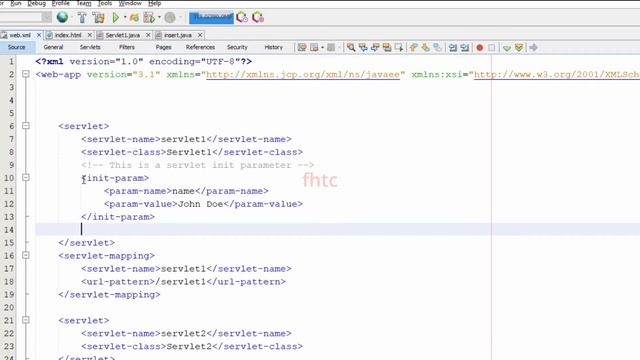Click the globe browser icon in main toolbar
640x360 pixels.
tap(62, 17)
